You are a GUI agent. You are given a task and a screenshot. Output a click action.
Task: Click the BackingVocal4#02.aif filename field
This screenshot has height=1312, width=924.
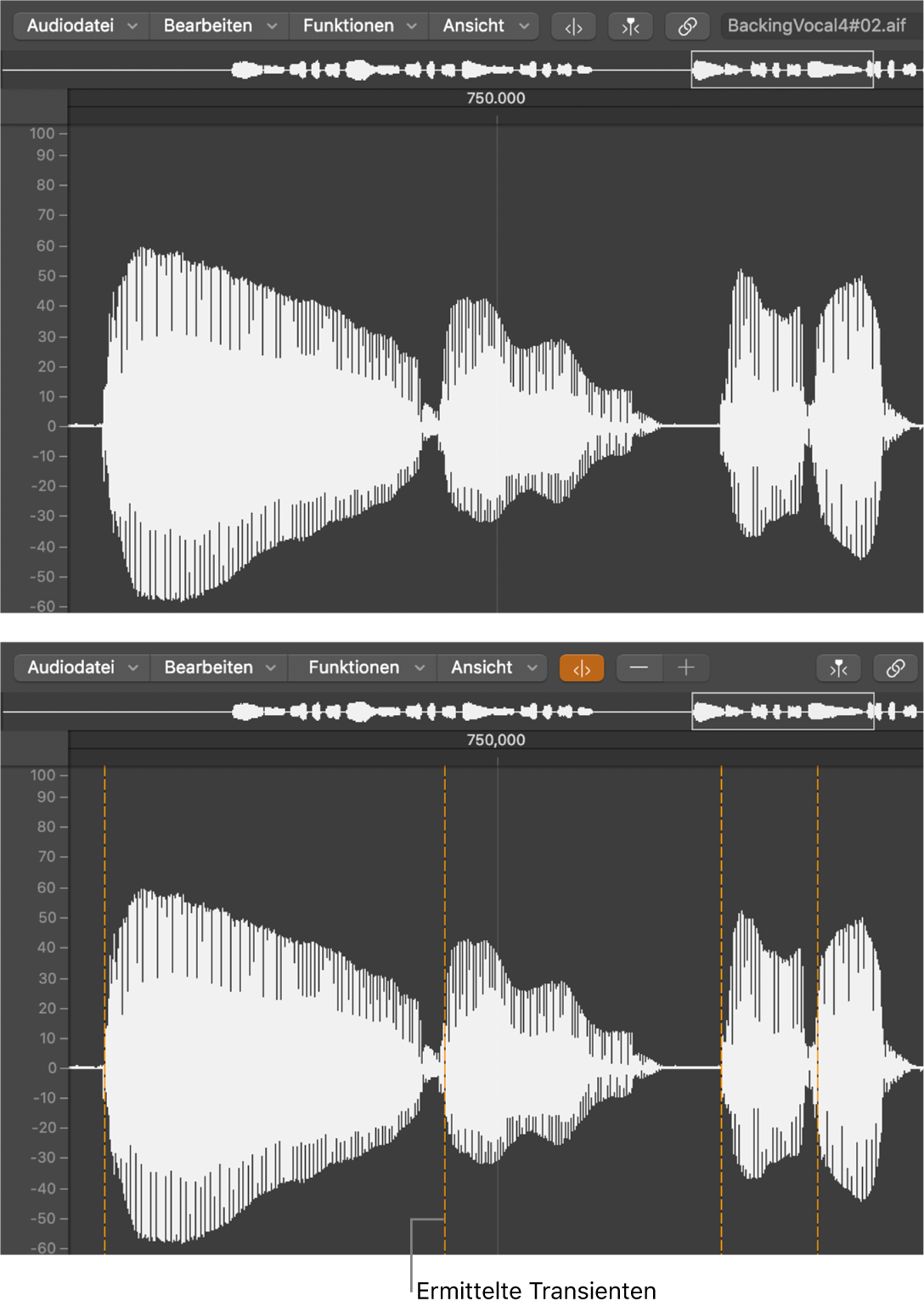[817, 25]
